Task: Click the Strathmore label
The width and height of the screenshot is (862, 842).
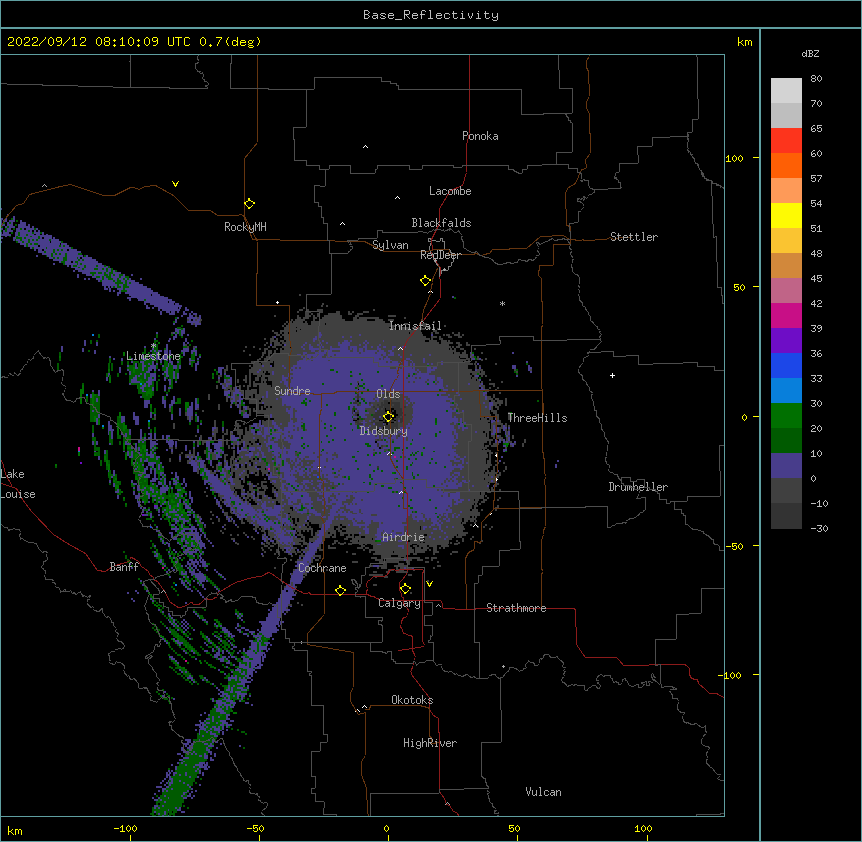Action: tap(516, 608)
